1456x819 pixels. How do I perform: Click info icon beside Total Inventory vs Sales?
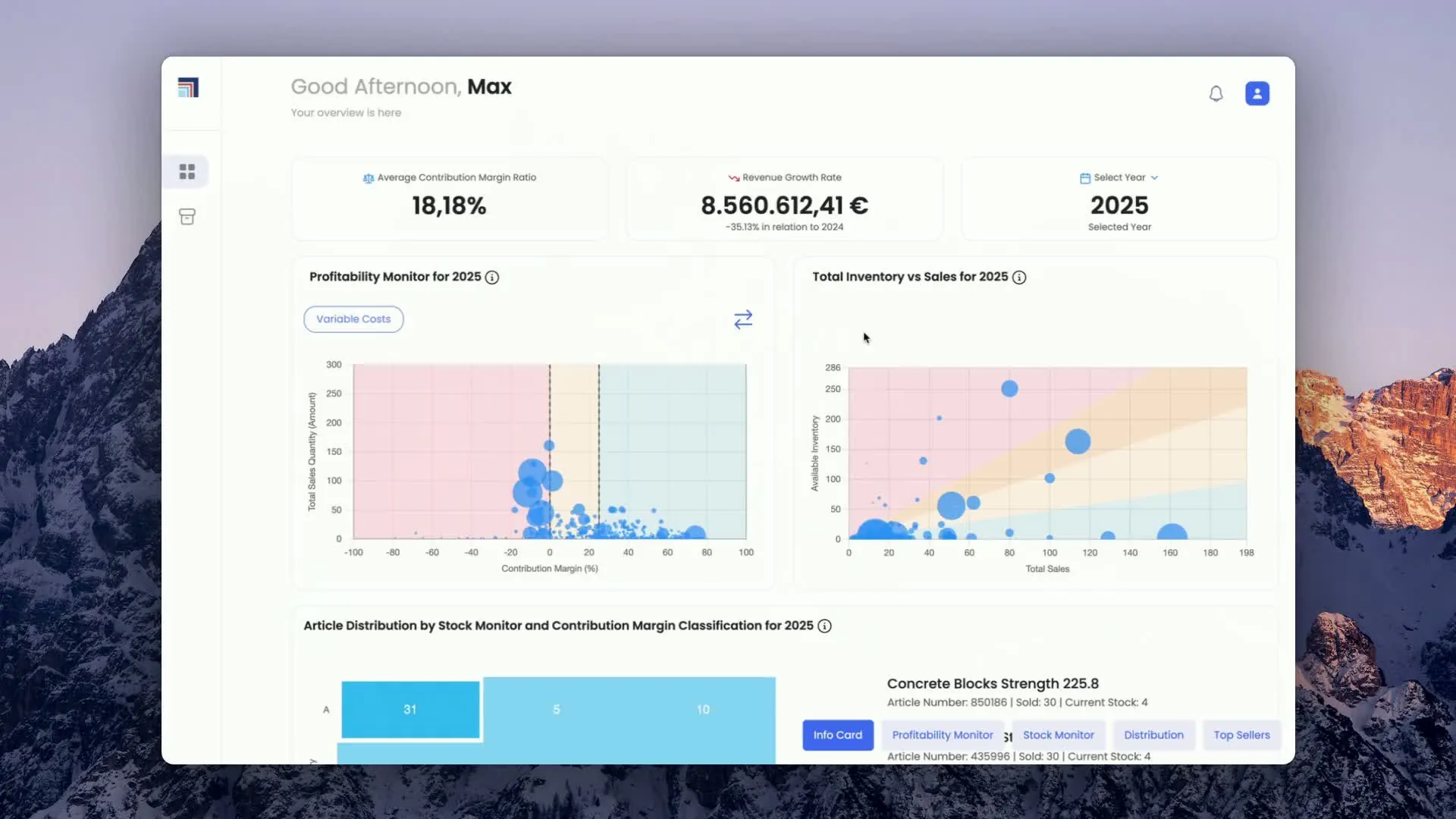(x=1019, y=278)
